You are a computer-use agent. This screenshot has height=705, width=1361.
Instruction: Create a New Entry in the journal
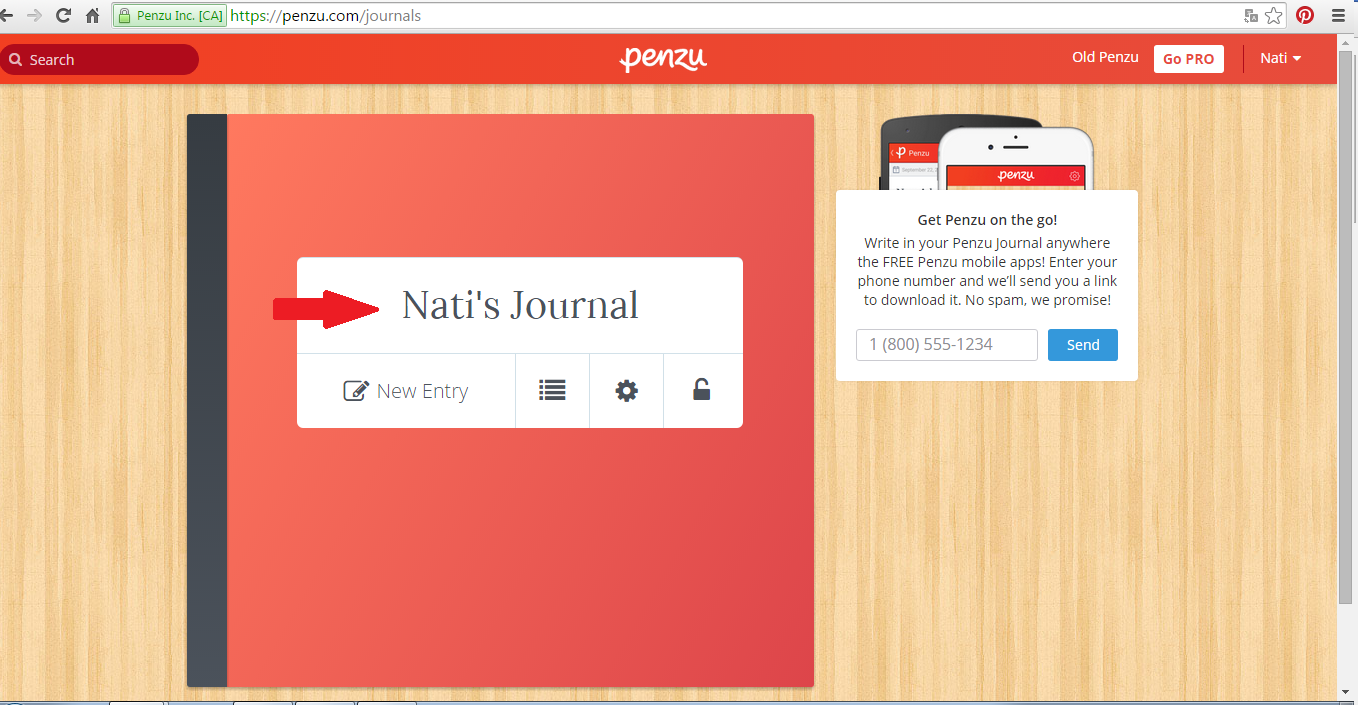tap(406, 391)
